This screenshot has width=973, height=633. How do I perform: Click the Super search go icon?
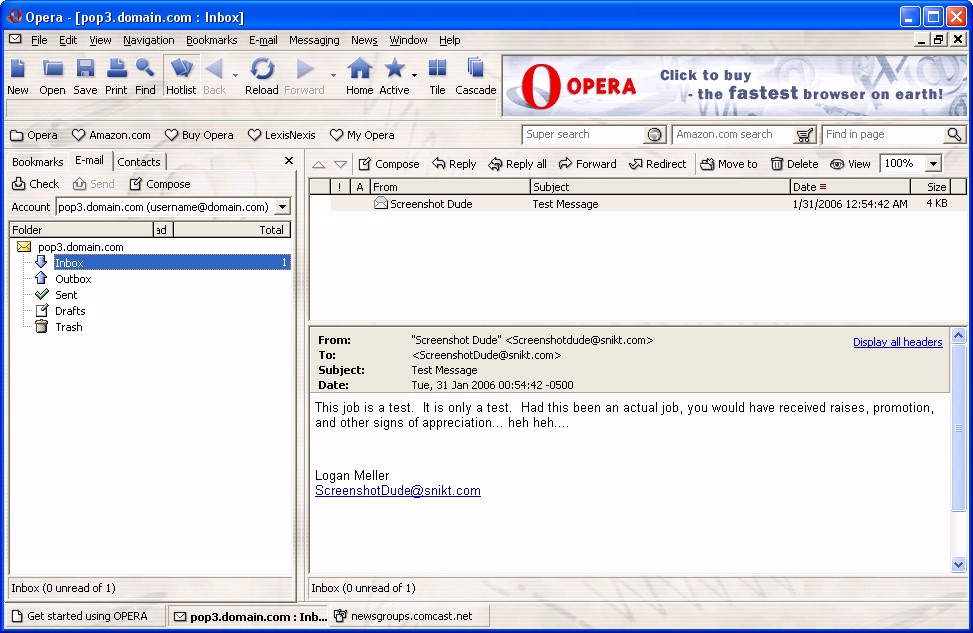tap(654, 135)
